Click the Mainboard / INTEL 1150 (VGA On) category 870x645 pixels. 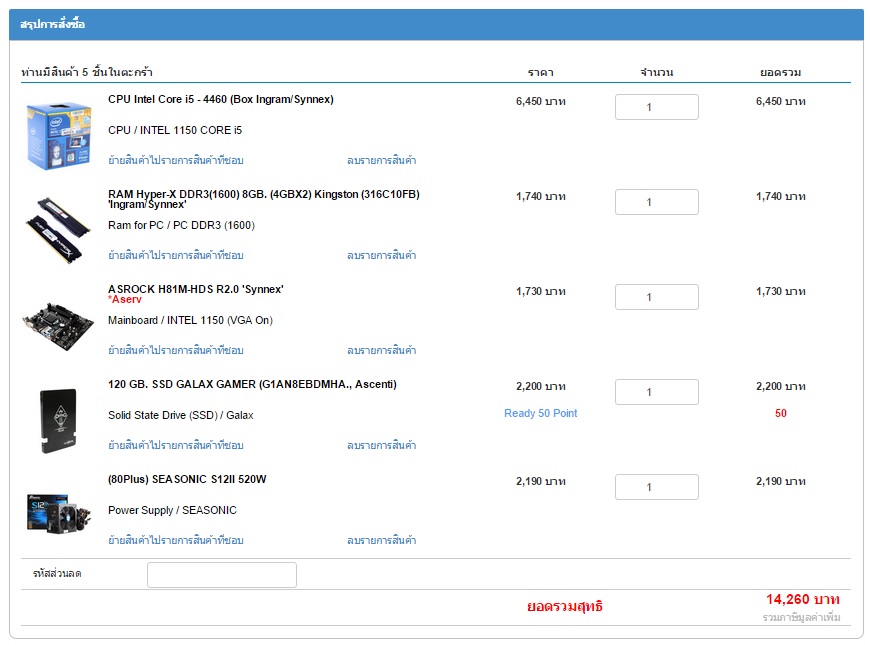pyautogui.click(x=190, y=320)
